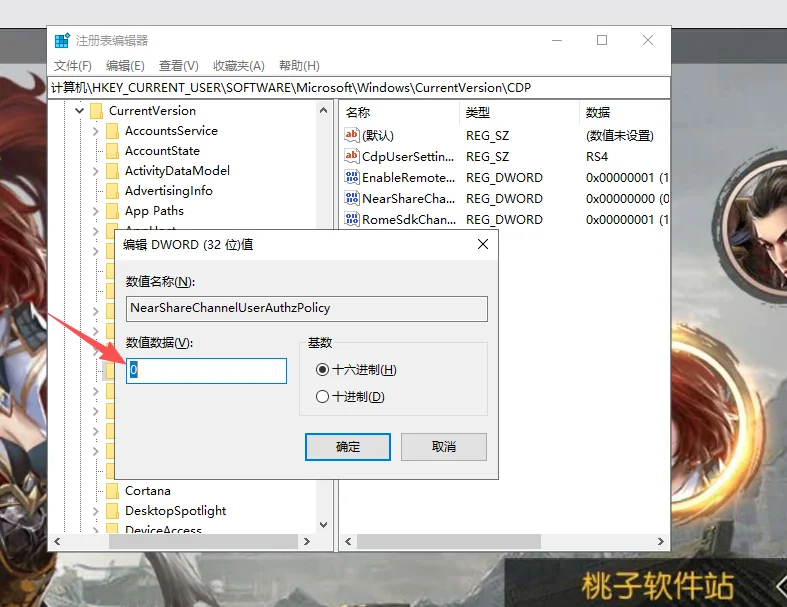
Task: Expand the ActivityDataModel tree node
Action: pyautogui.click(x=95, y=171)
